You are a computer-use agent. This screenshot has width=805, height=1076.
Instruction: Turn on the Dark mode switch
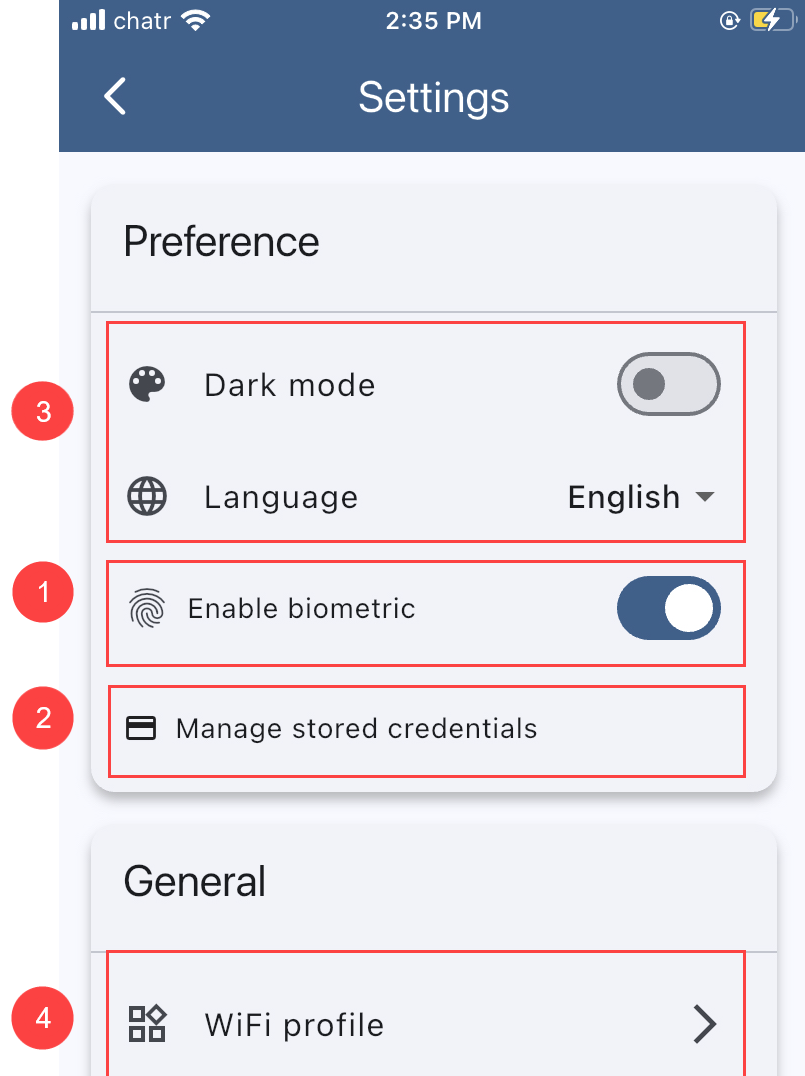[x=668, y=384]
